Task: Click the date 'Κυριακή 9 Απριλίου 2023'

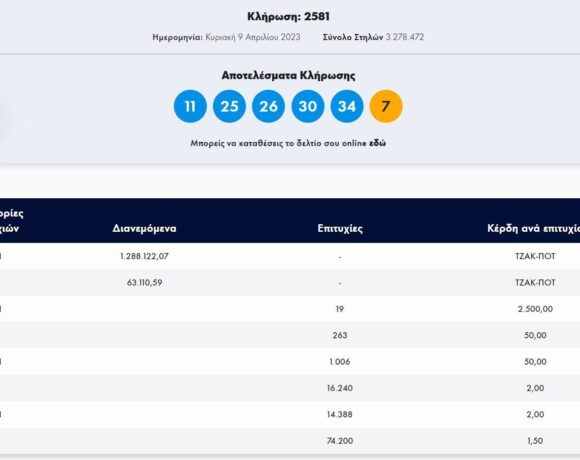Action: (253, 37)
